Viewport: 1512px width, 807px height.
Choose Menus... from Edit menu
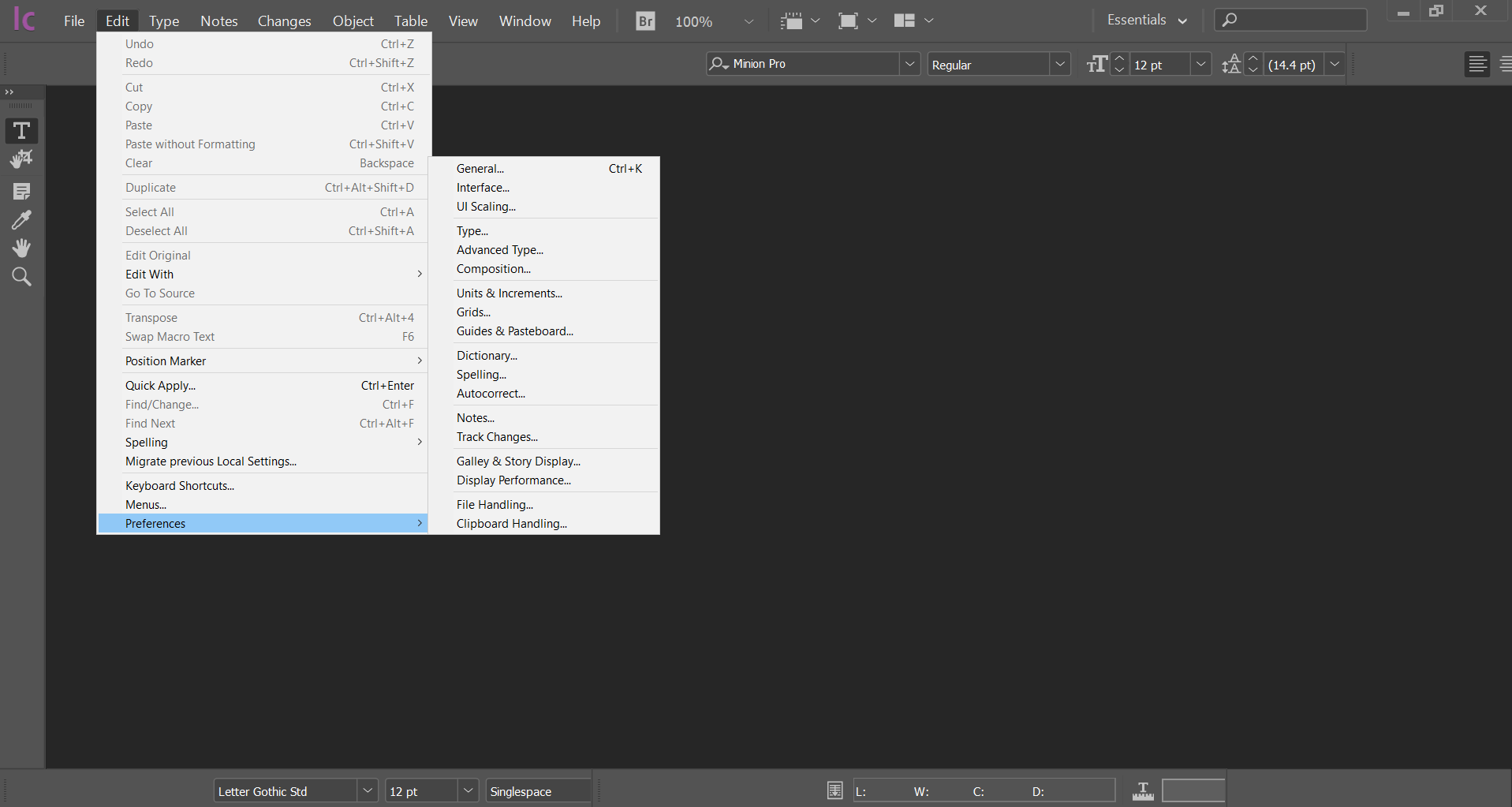[x=263, y=505]
